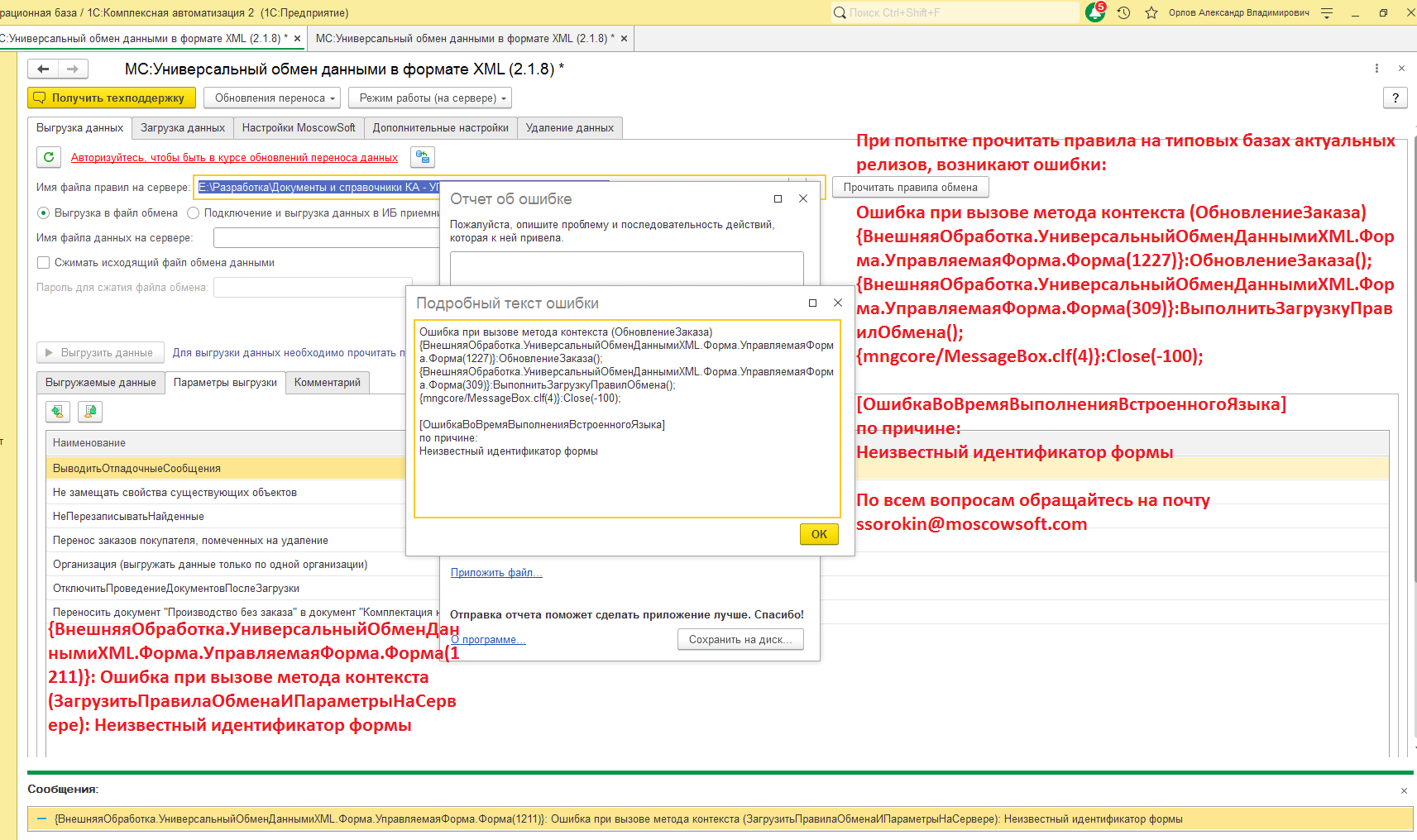Viewport: 1417px width, 840px height.
Task: Maximize the Подробный текст ошибки dialog
Action: pyautogui.click(x=812, y=303)
